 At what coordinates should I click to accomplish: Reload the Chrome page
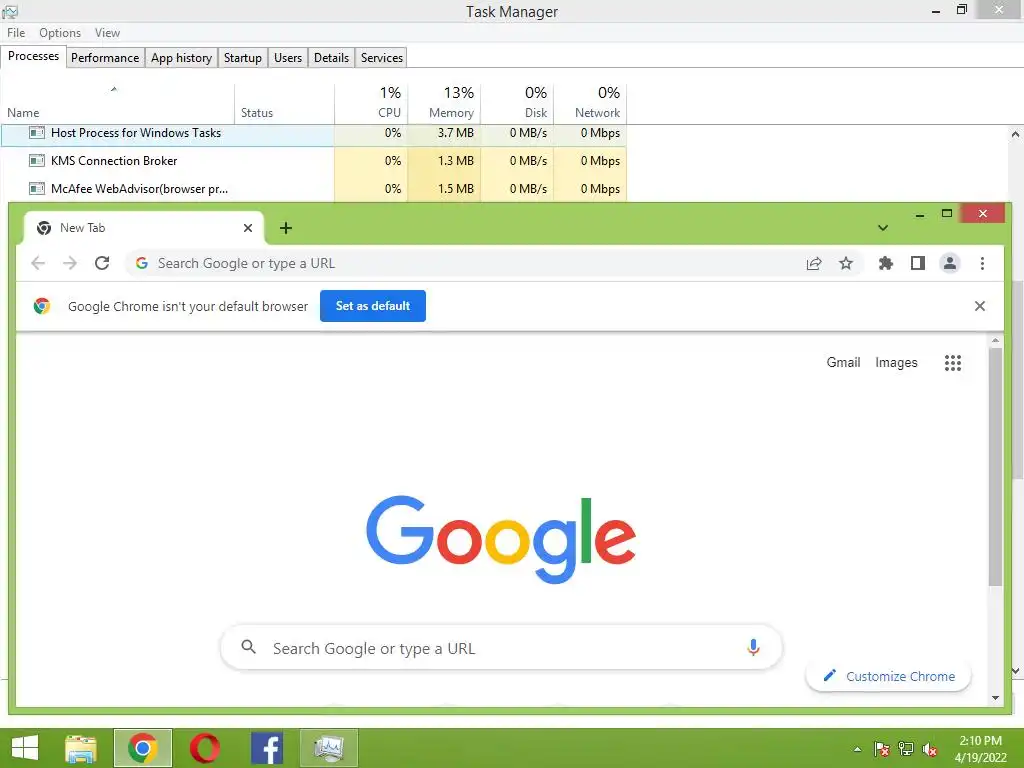tap(102, 263)
